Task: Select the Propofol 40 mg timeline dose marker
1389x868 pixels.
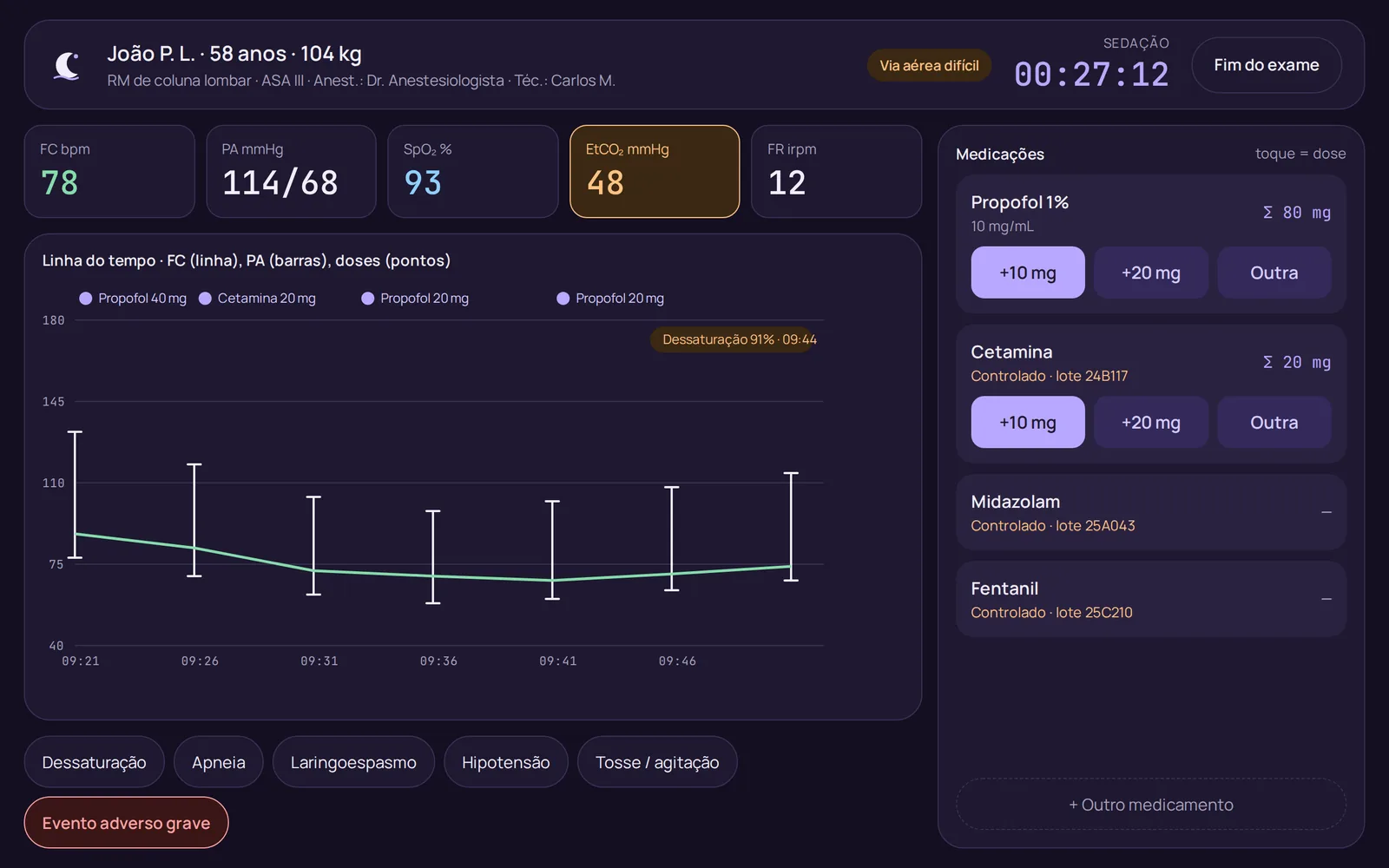Action: coord(133,299)
